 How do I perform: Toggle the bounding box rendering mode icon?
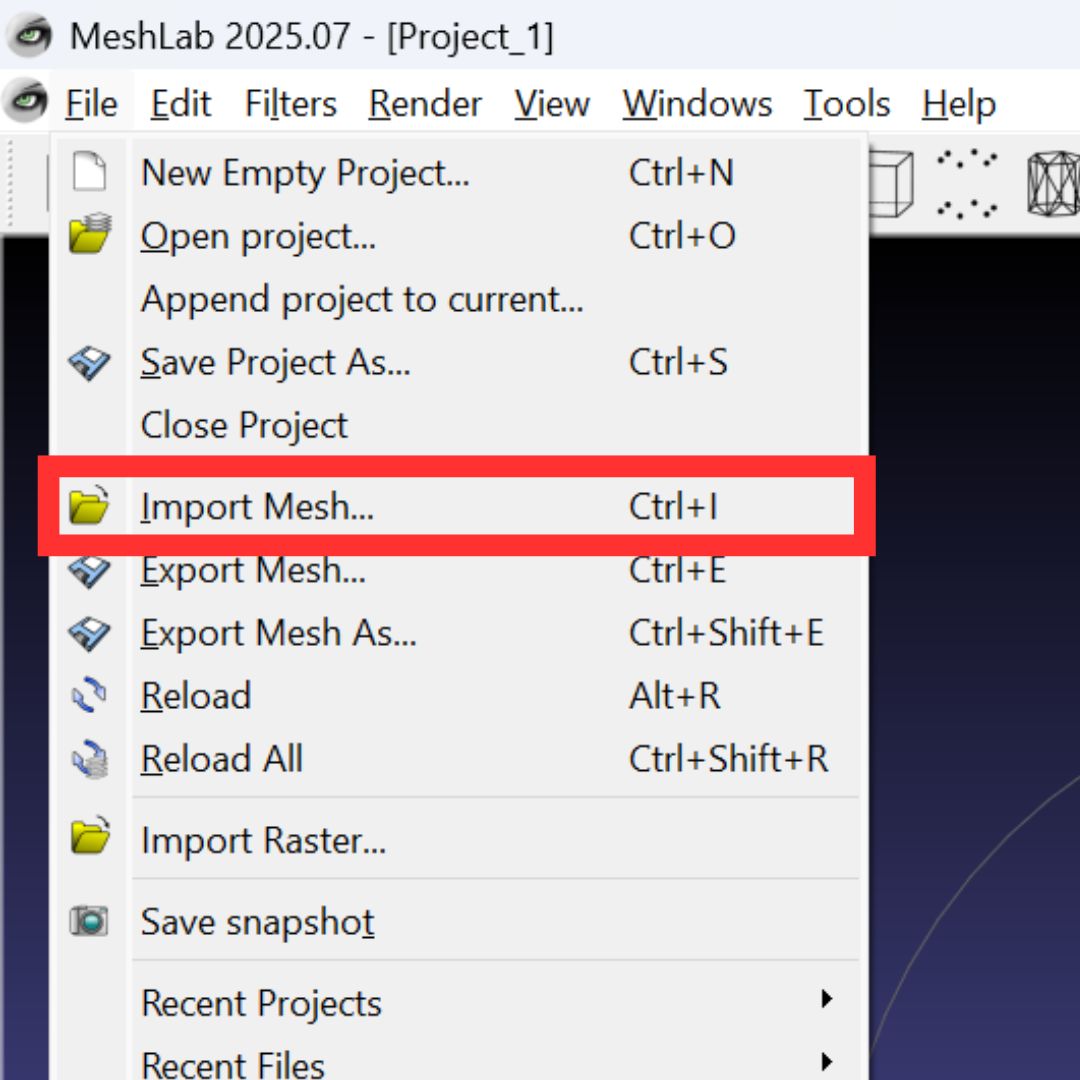pyautogui.click(x=893, y=182)
